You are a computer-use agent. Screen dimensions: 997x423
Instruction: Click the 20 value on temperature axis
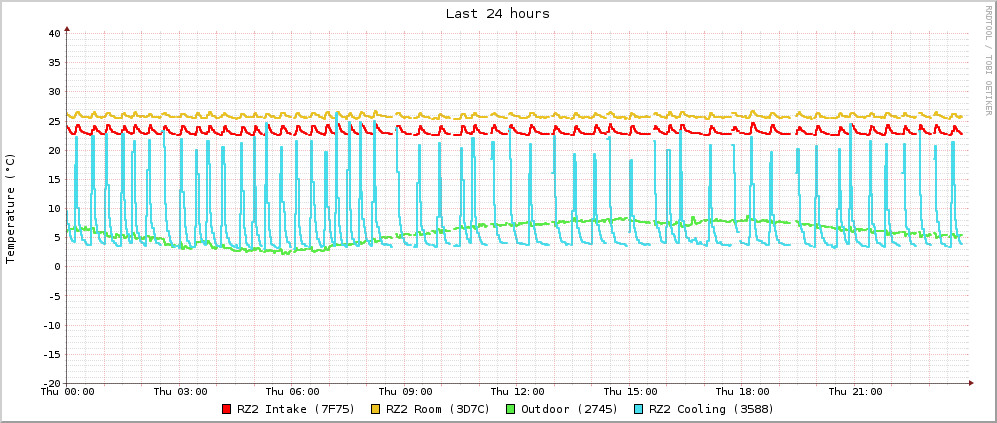pyautogui.click(x=54, y=150)
